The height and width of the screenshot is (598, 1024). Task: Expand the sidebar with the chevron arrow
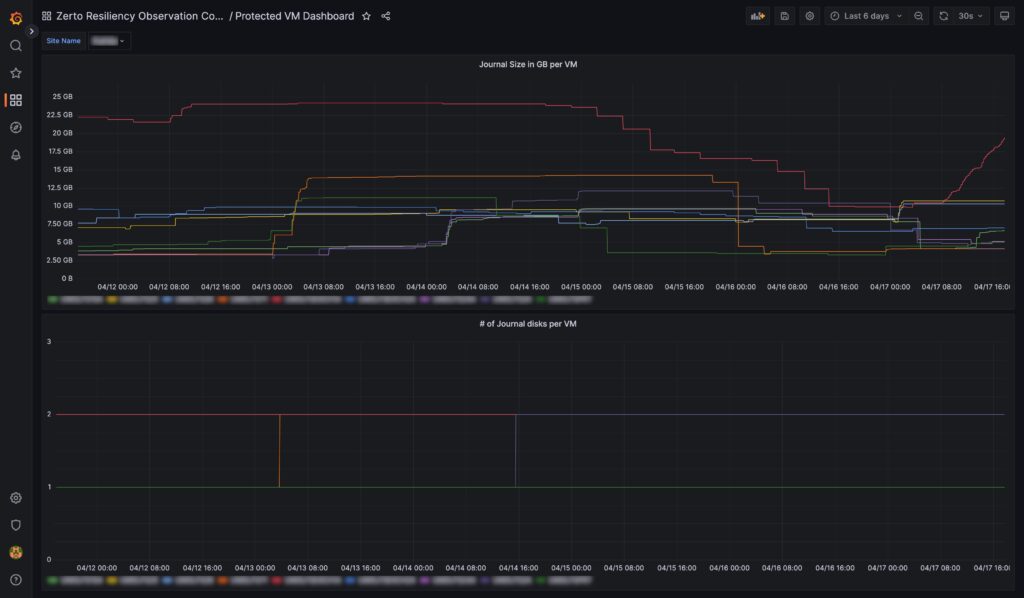click(31, 31)
